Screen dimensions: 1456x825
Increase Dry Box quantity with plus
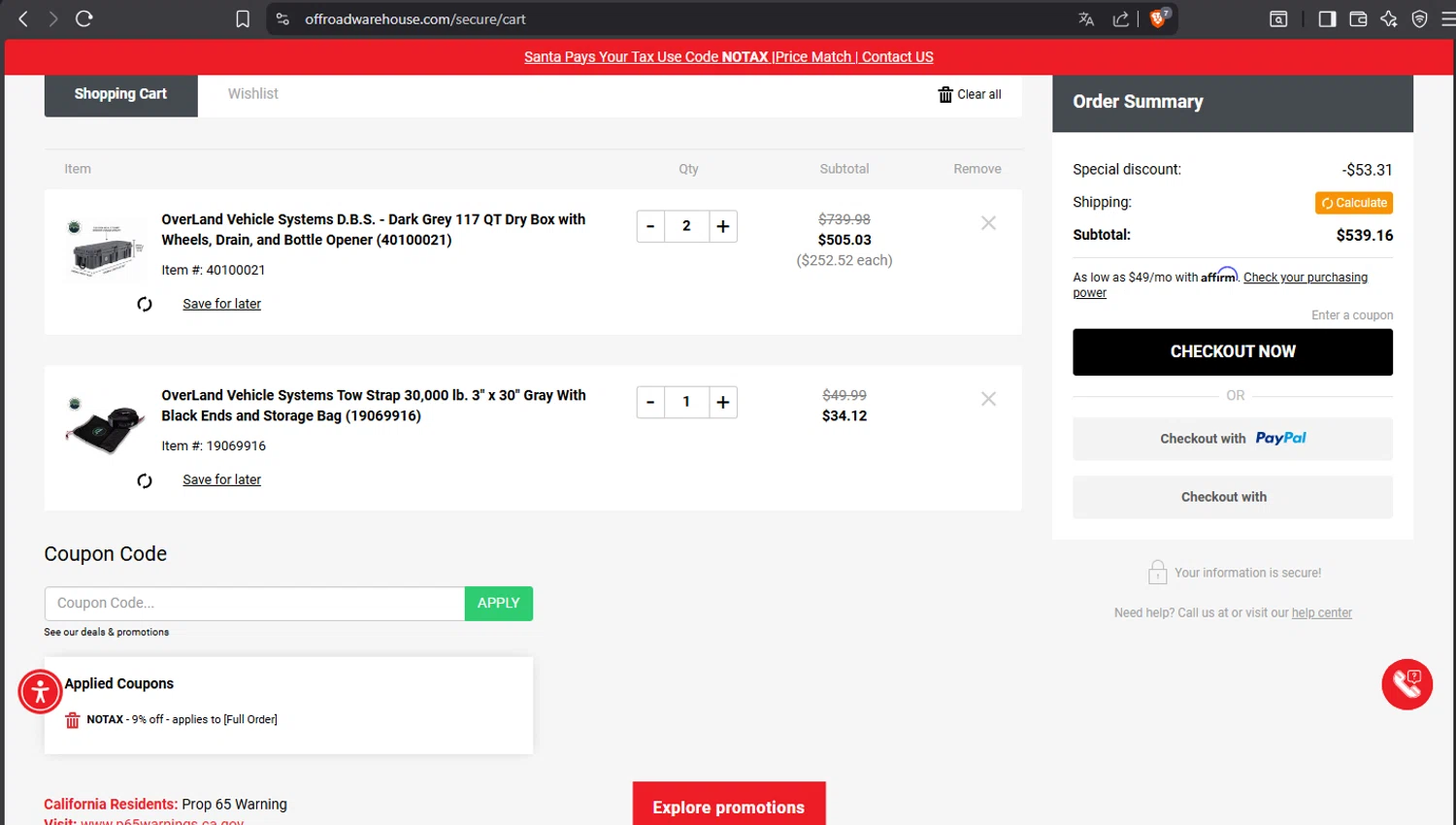tap(723, 226)
